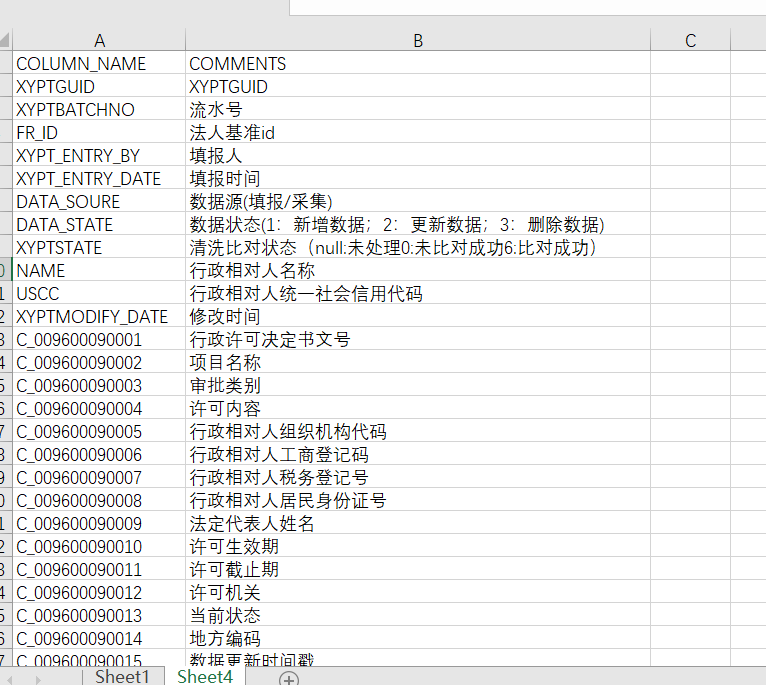
Task: Select cell C_009600090014
Action: (x=99, y=638)
